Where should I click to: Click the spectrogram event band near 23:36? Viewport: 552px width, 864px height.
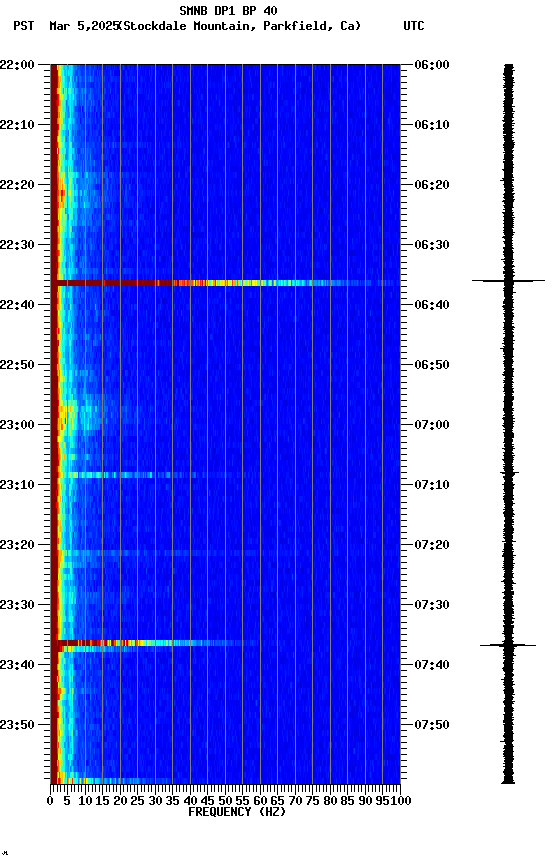[x=154, y=643]
